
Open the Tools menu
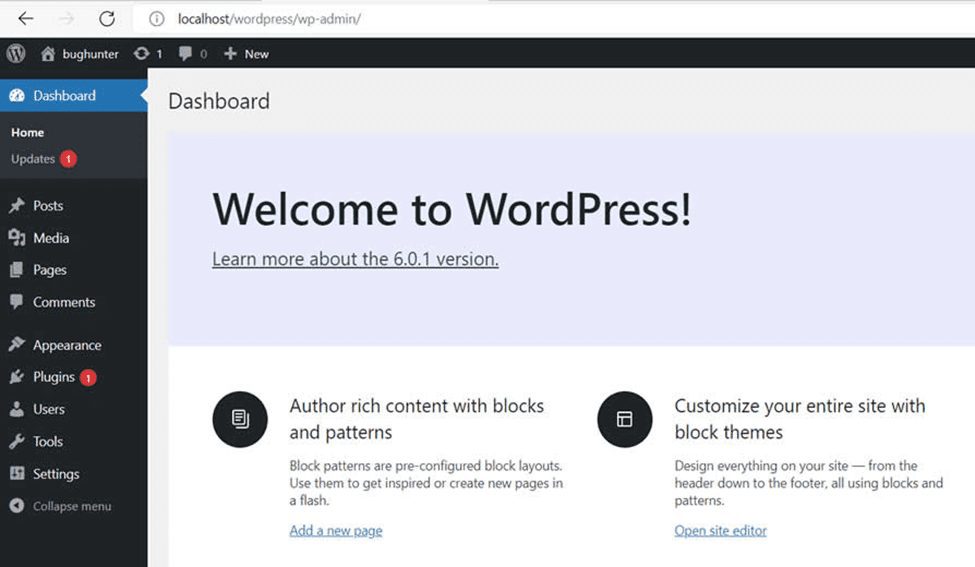[48, 441]
